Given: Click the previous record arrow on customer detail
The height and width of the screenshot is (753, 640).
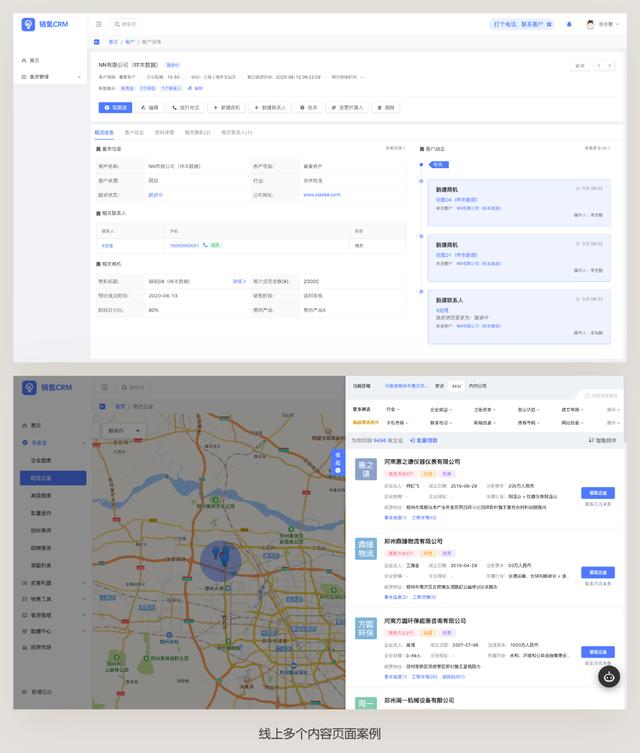Looking at the screenshot, I should (599, 65).
